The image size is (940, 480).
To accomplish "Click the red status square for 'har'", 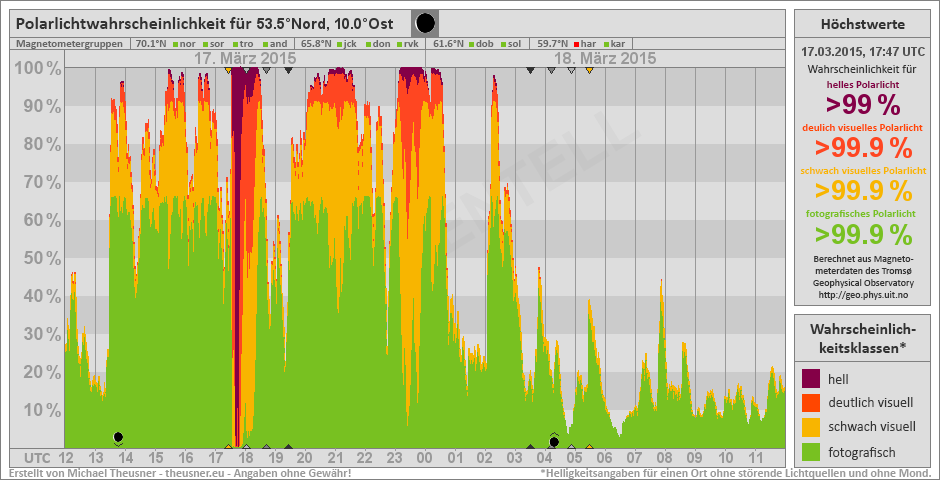I will tap(577, 44).
